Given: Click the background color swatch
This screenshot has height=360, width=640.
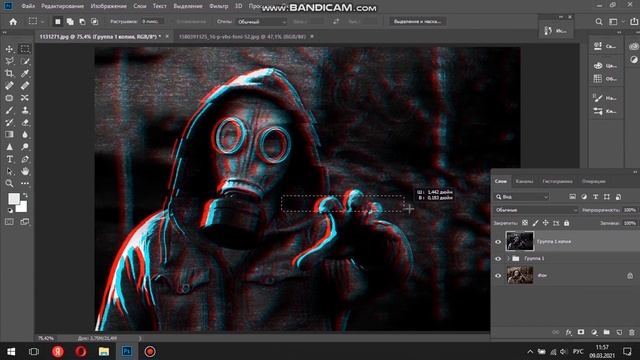Looking at the screenshot, I should [22, 207].
